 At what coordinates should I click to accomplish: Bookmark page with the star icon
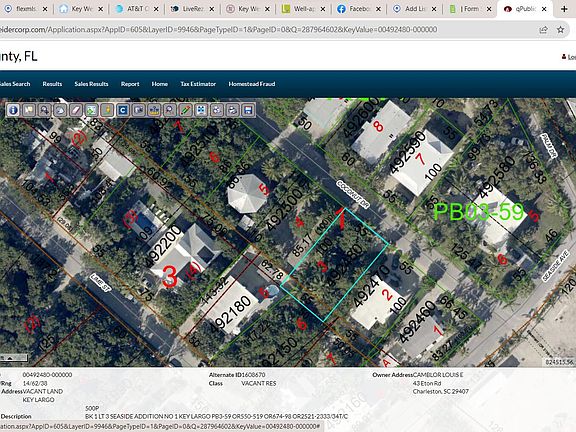coord(560,30)
